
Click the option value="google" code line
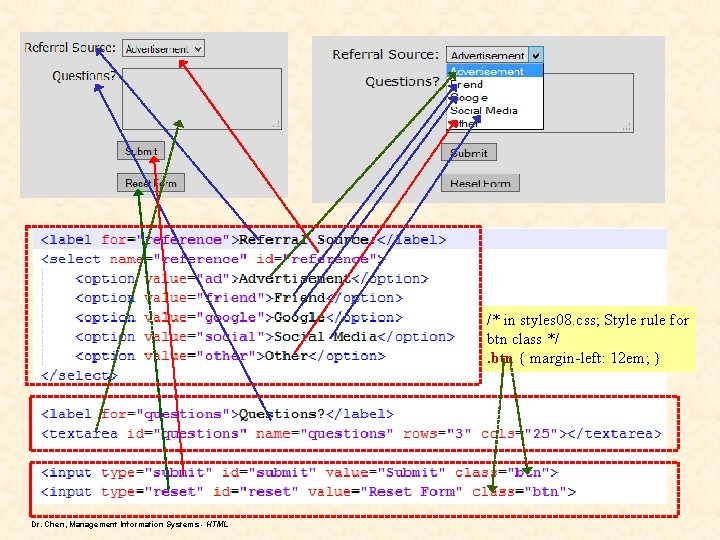239,317
